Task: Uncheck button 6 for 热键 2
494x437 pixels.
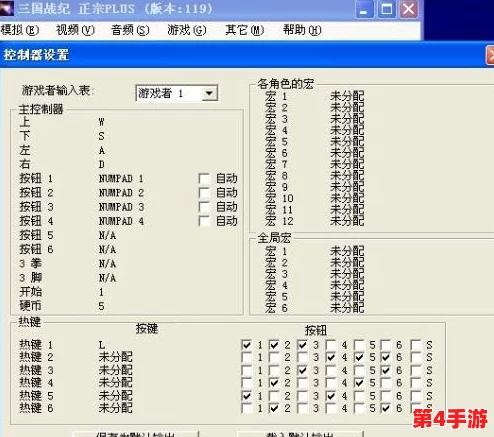Action: (386, 357)
